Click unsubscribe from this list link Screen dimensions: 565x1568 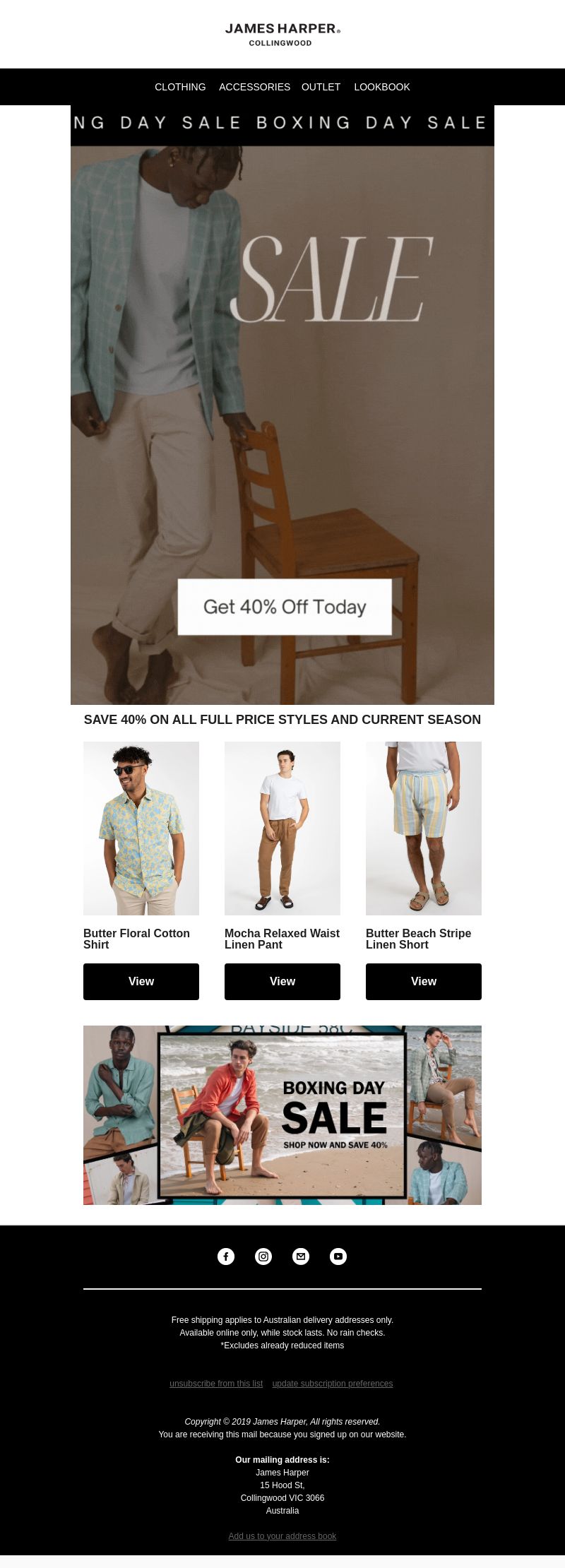[216, 1384]
